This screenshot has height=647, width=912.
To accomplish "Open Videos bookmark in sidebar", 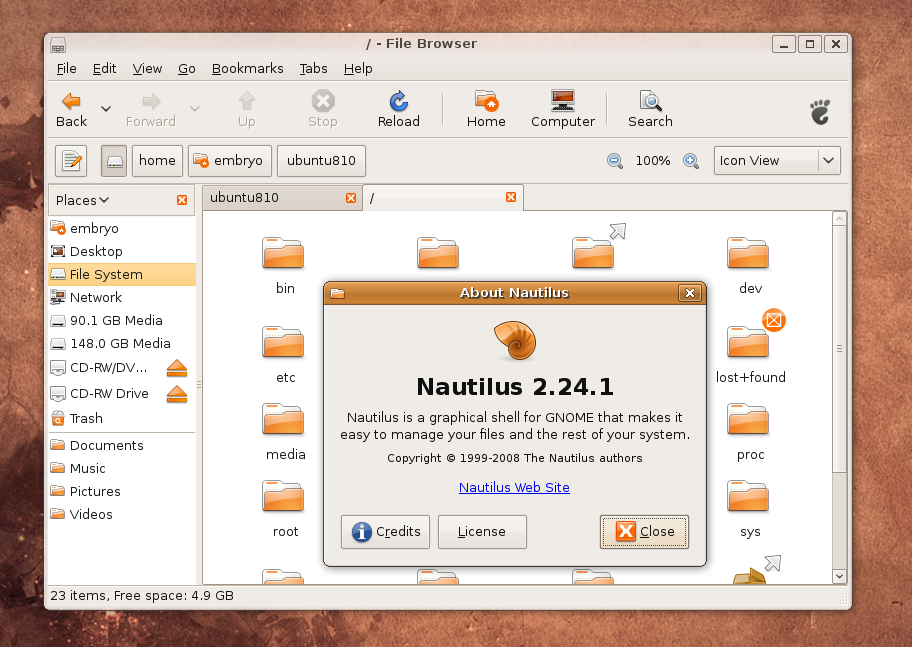I will [x=122, y=514].
